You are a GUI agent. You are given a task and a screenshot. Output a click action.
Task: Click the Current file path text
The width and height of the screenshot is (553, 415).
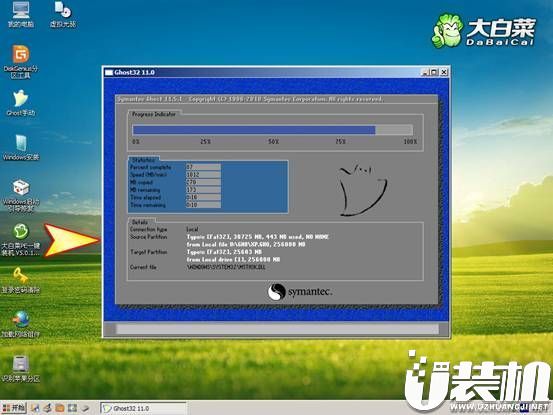click(x=226, y=267)
